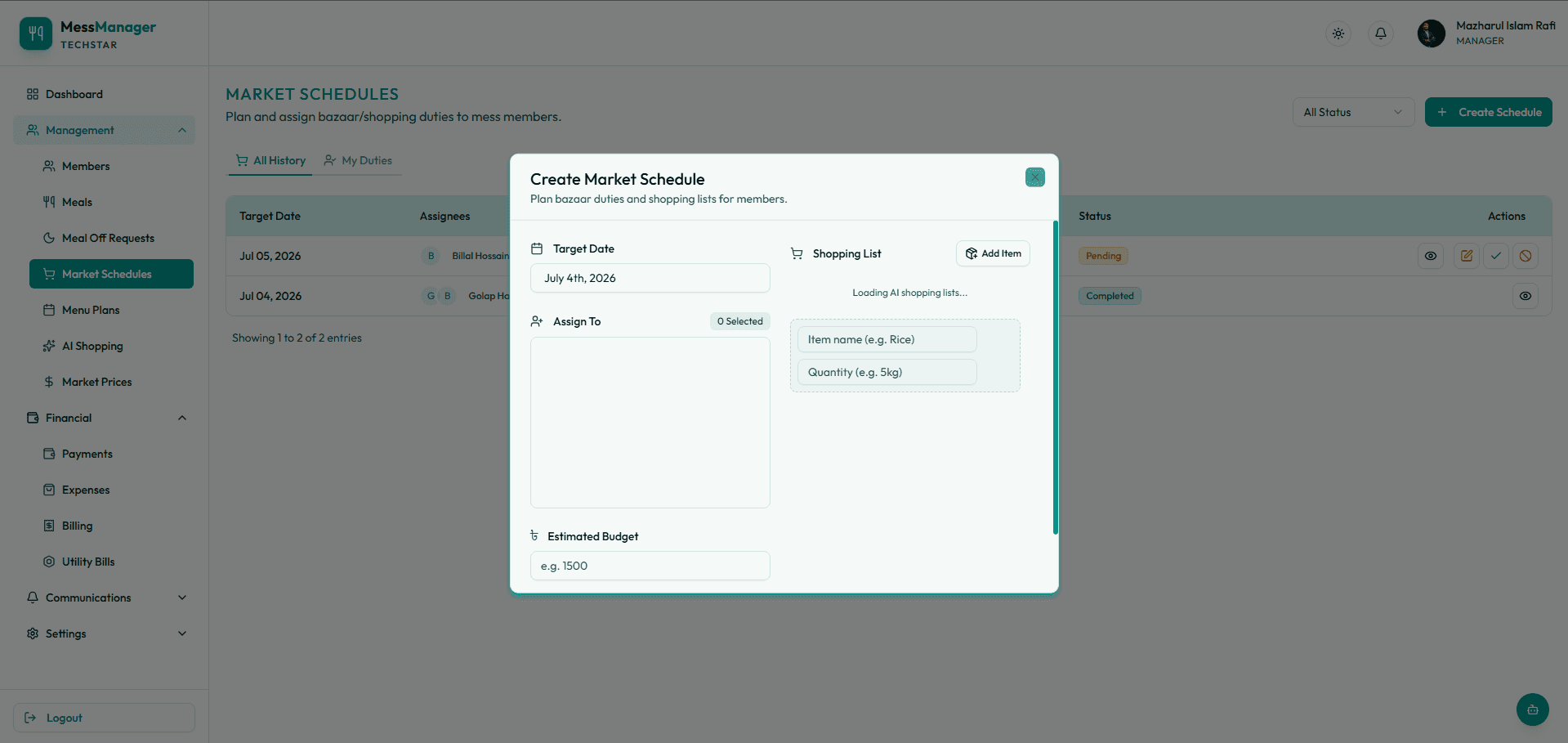Open the notifications bell

(x=1381, y=34)
